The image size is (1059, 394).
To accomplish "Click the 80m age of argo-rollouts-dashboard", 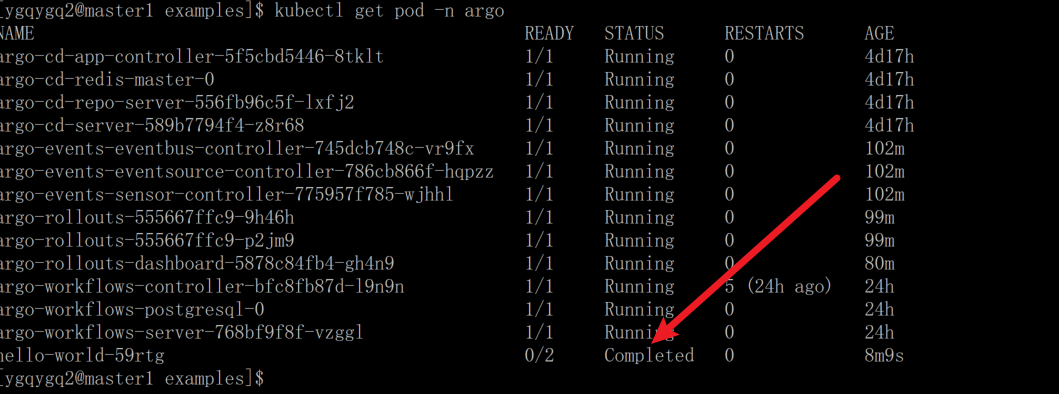I will click(879, 264).
